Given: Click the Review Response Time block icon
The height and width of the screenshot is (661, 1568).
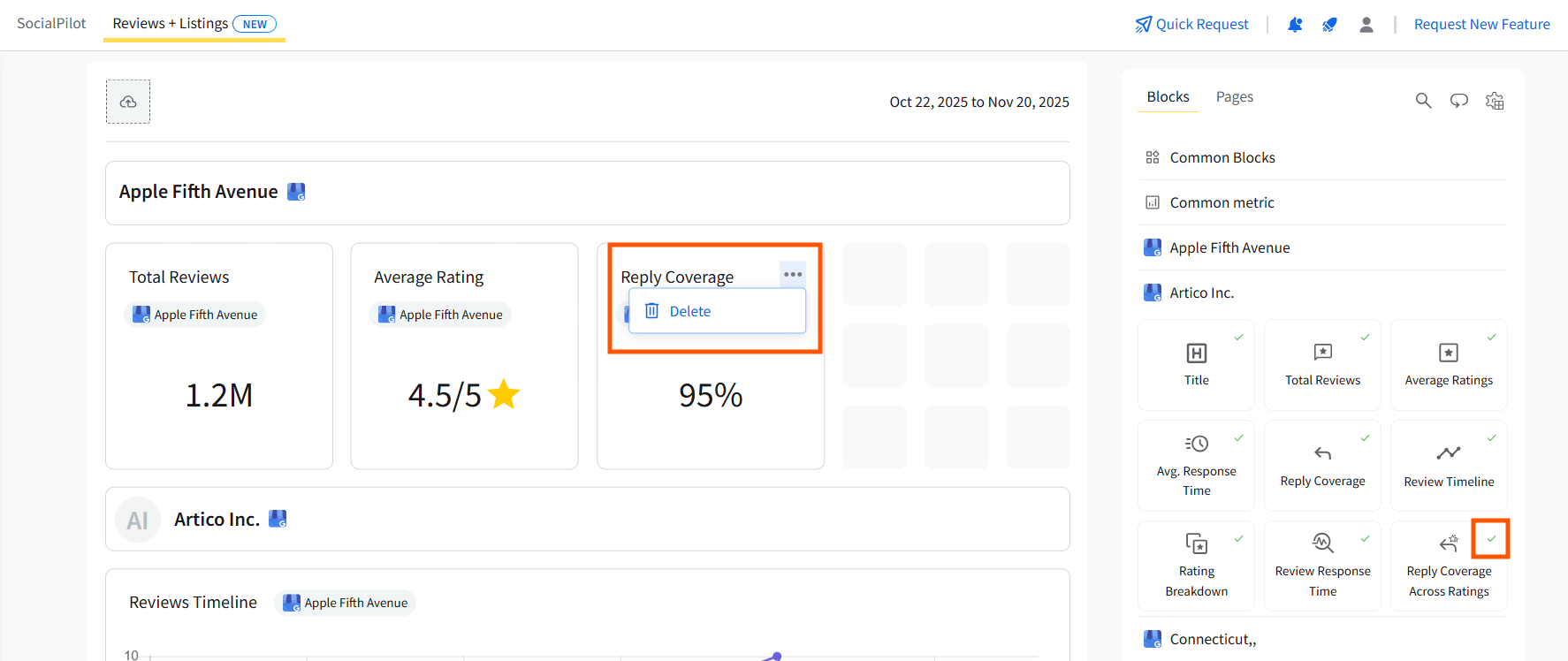Looking at the screenshot, I should [1322, 543].
